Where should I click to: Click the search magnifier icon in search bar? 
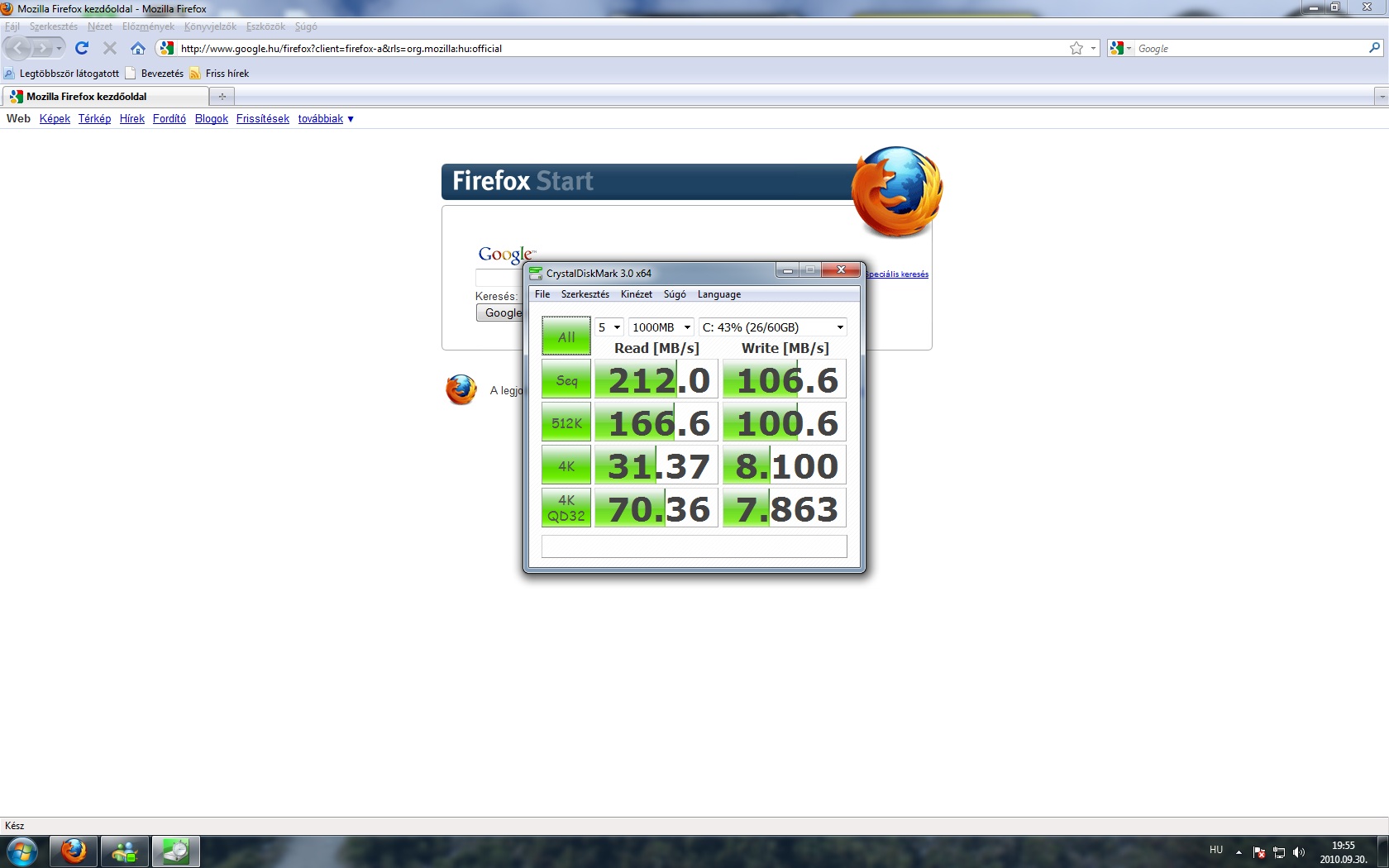pos(1375,48)
